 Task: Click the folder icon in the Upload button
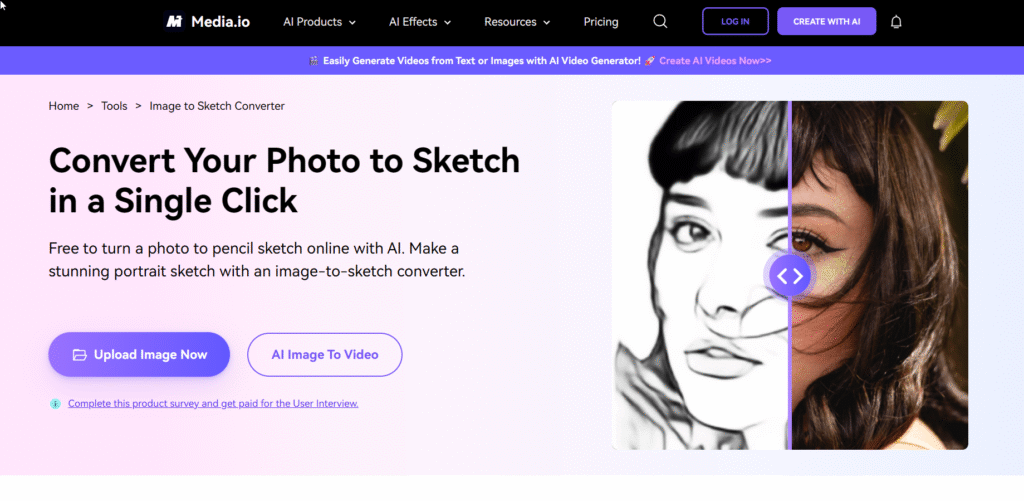[x=80, y=355]
